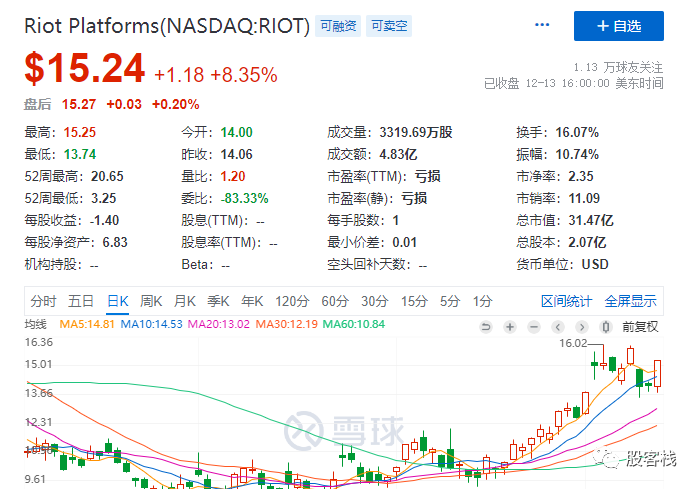Click the MA30:12.19 indicator label
Screen dimensions: 699x489
(x=286, y=324)
